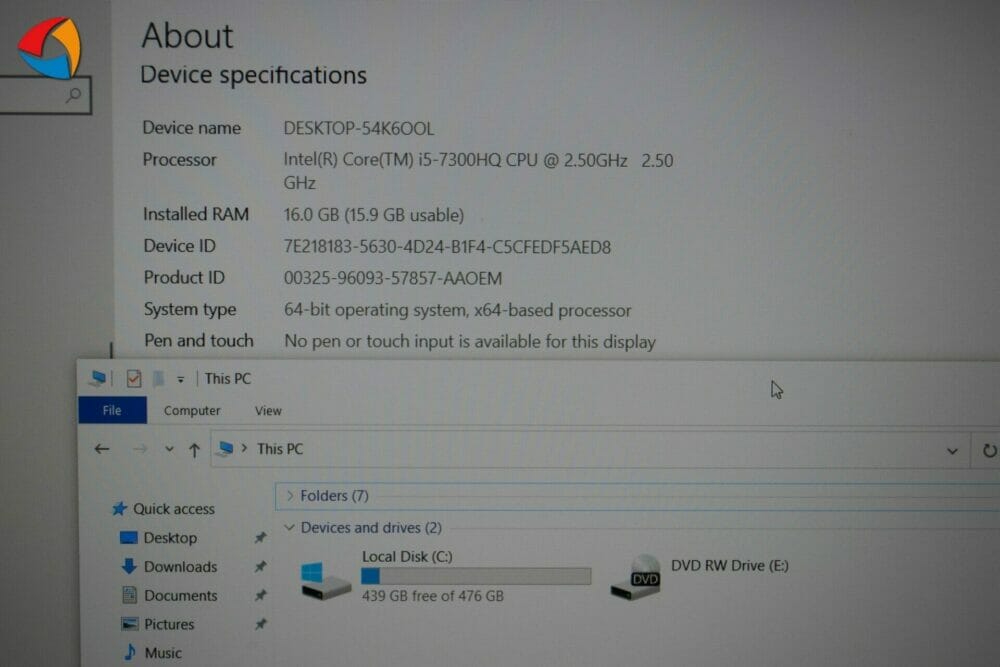Screen dimensions: 1000x667
Task: Click the Device specifications heading
Action: [253, 75]
